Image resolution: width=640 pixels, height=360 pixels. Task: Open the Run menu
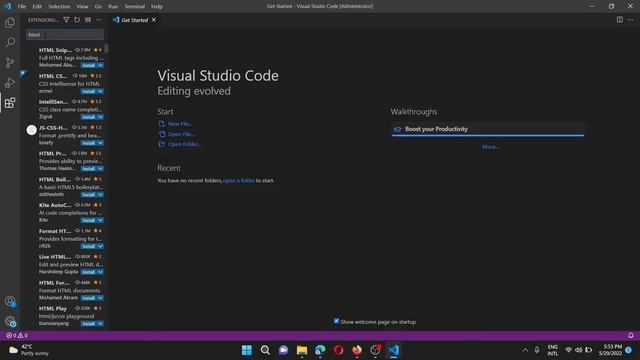[x=113, y=6]
